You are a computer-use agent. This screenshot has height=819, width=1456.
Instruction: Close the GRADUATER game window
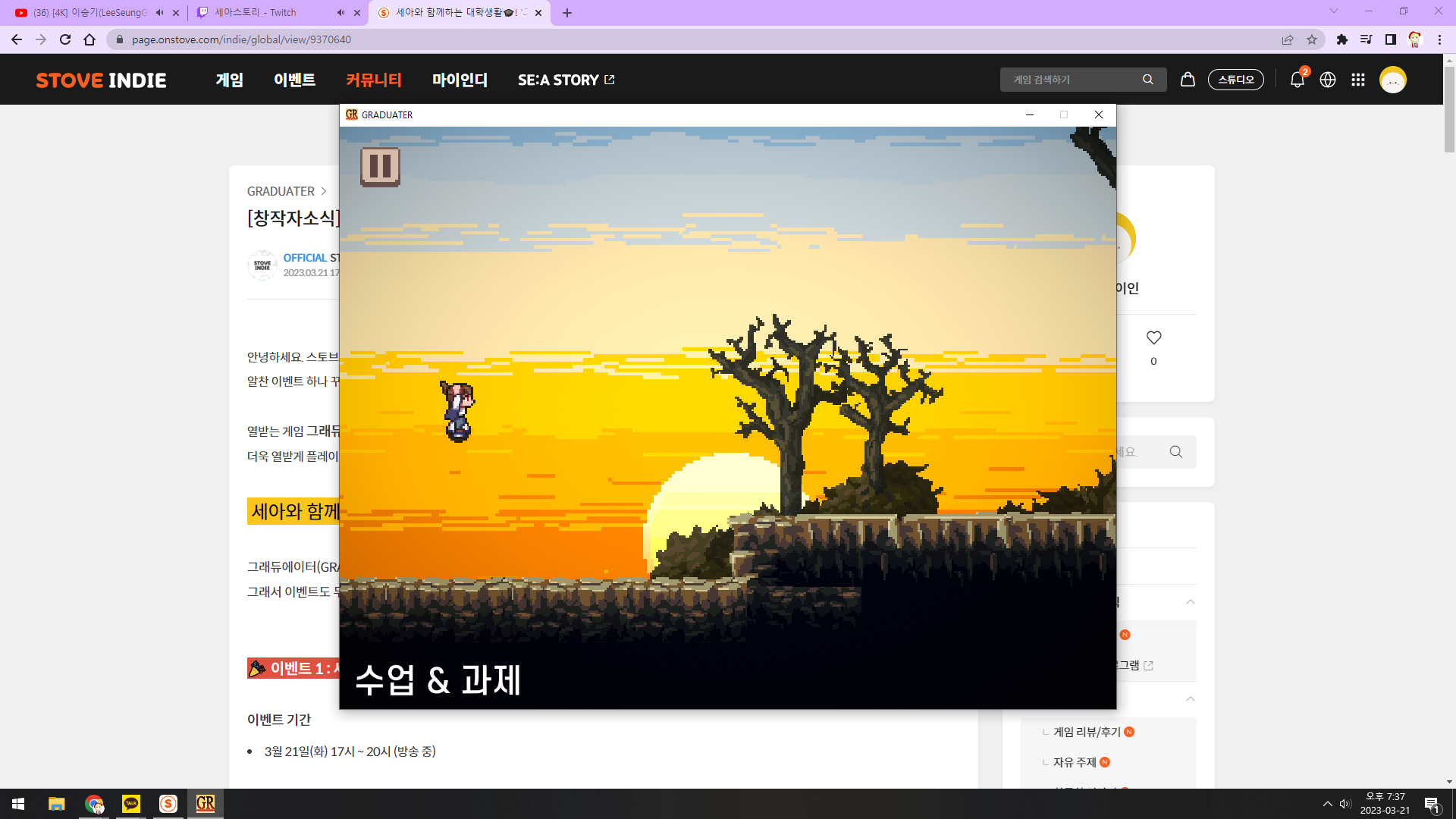tap(1099, 115)
